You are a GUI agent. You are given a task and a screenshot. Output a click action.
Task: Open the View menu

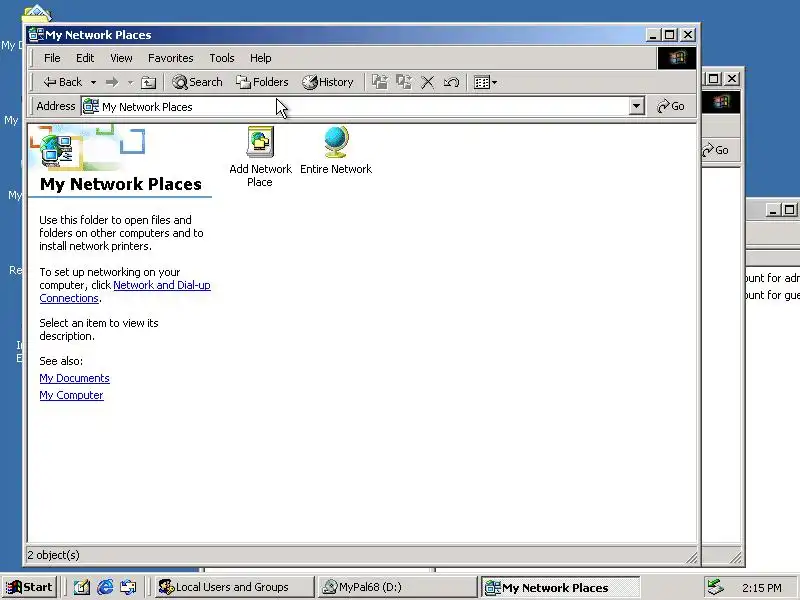click(x=121, y=58)
